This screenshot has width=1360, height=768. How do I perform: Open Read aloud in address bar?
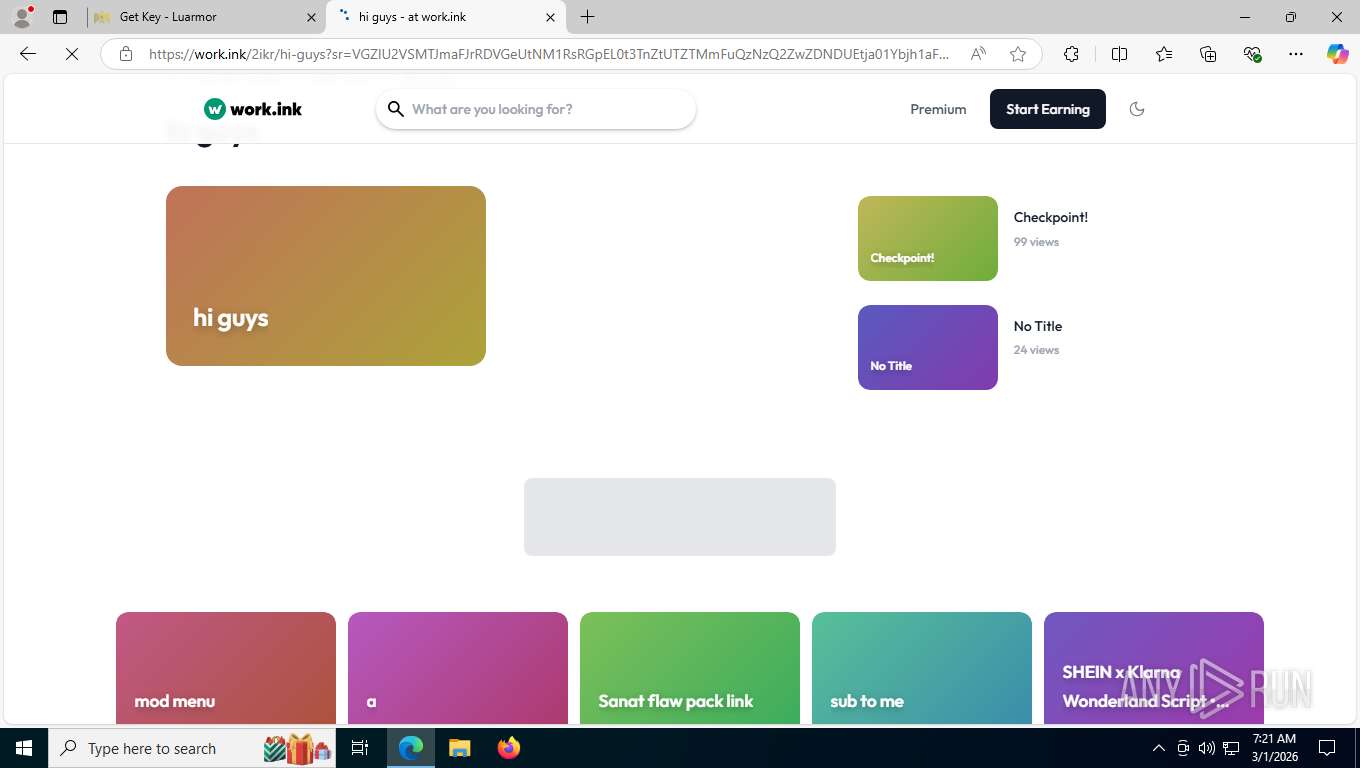(978, 54)
